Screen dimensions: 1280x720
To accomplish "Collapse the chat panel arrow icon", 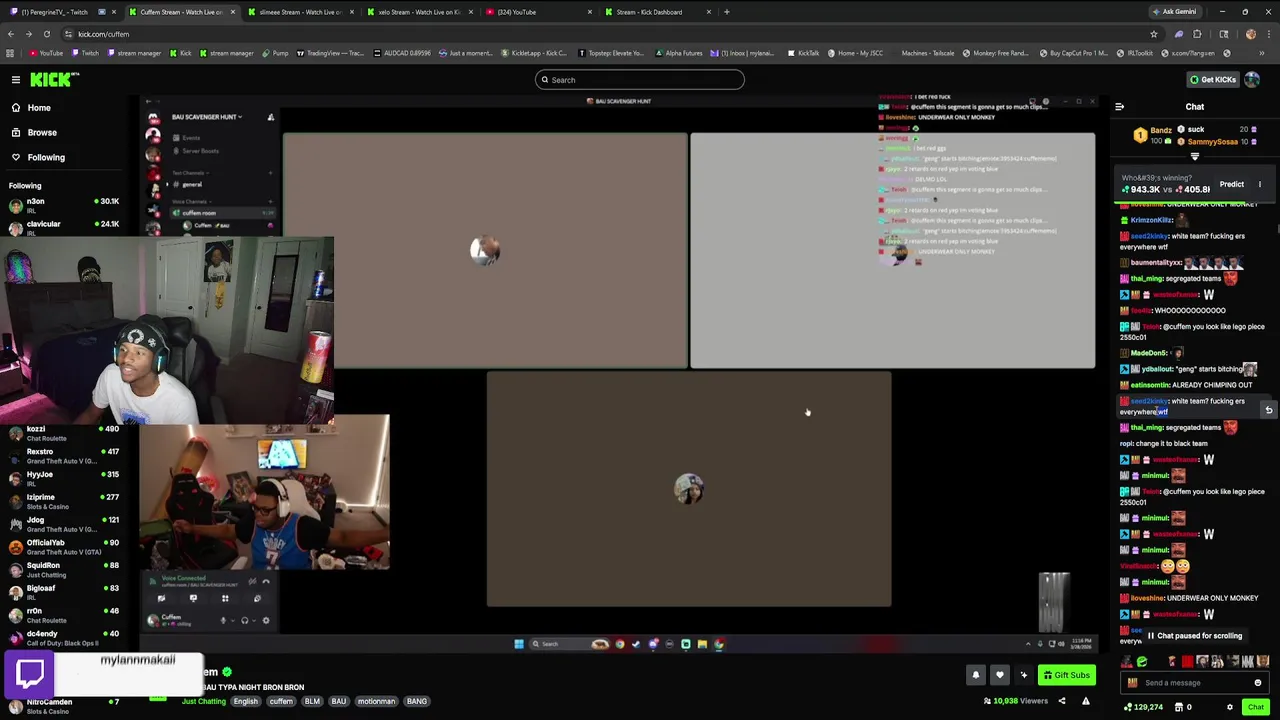I will point(1119,106).
